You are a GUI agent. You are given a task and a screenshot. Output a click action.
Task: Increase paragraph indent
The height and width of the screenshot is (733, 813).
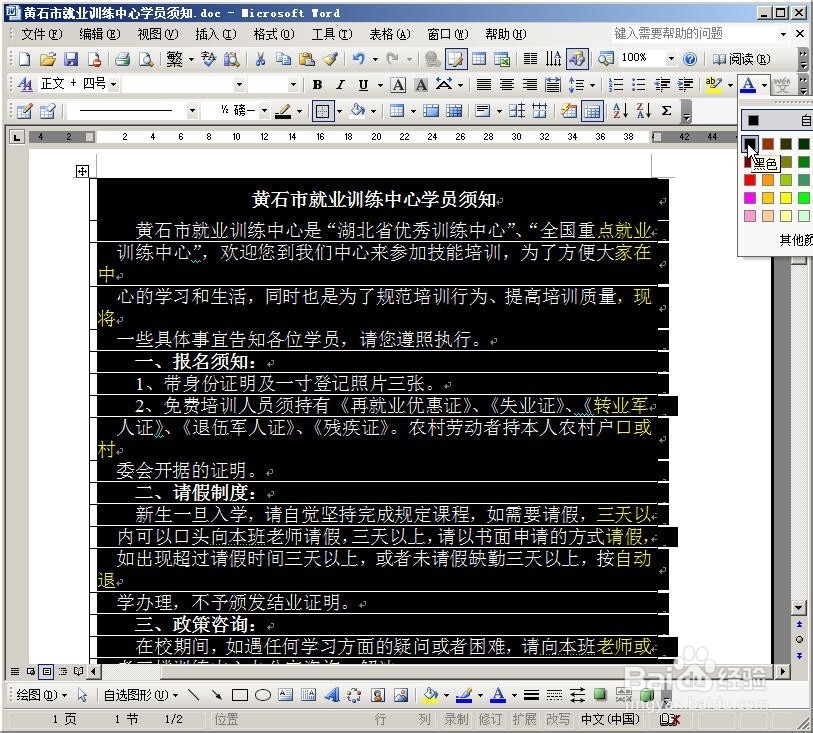coord(685,84)
